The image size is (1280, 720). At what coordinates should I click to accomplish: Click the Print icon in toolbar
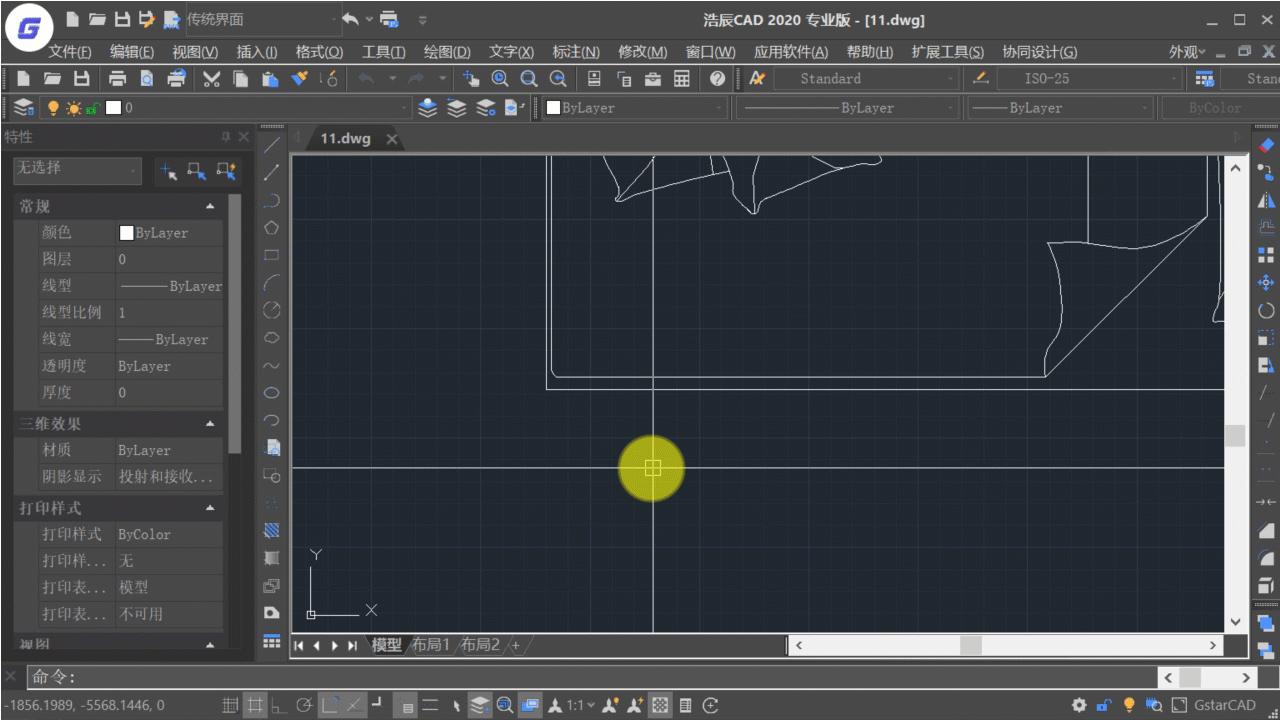pos(117,79)
